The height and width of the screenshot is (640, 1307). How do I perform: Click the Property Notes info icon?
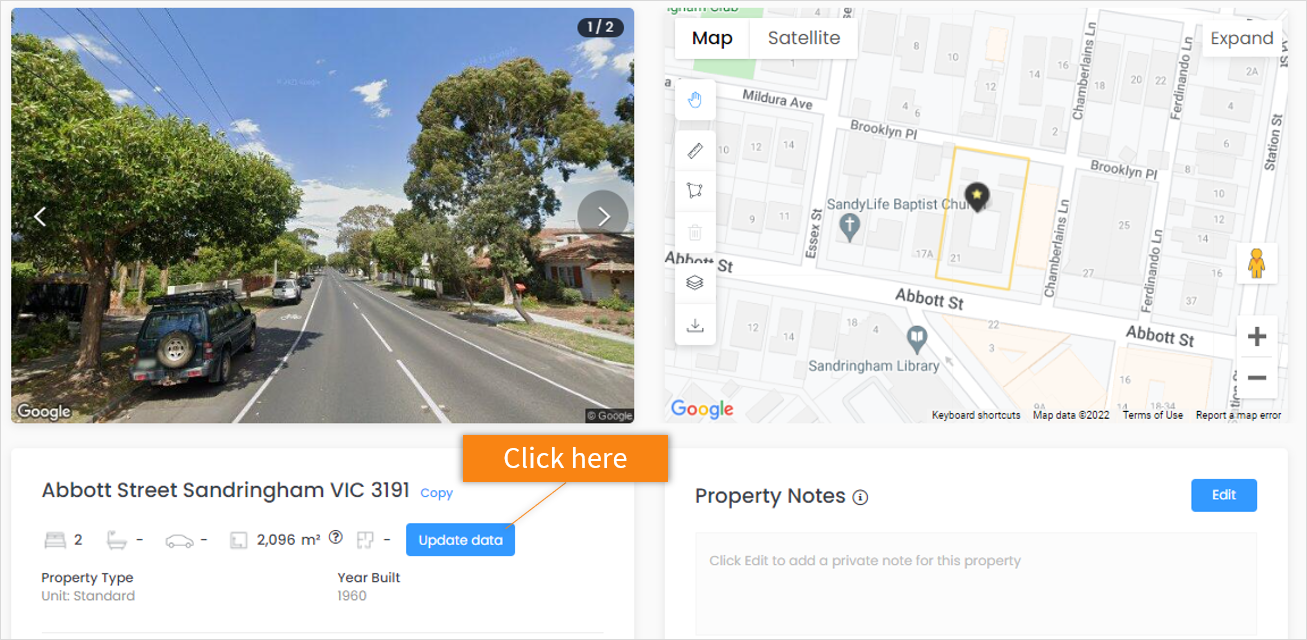click(x=860, y=497)
